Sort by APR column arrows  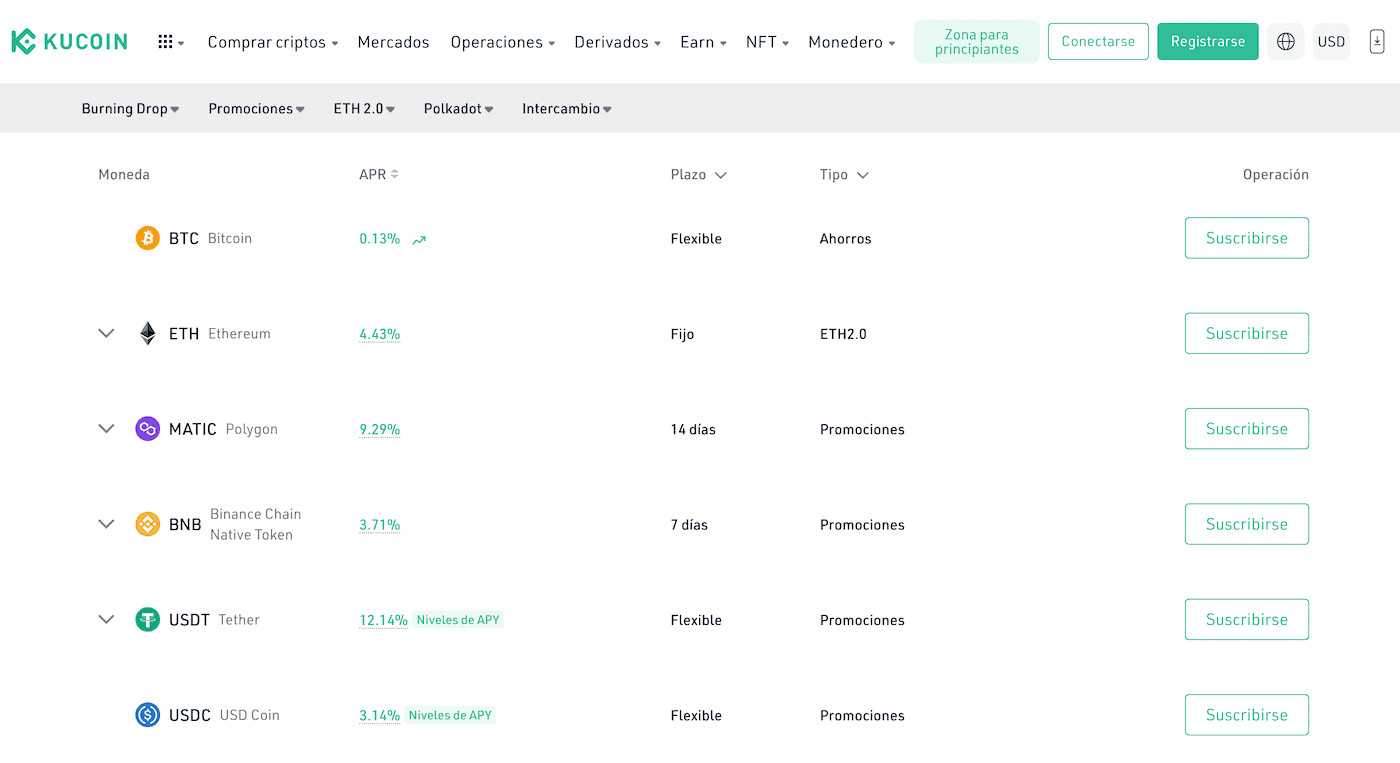click(394, 174)
